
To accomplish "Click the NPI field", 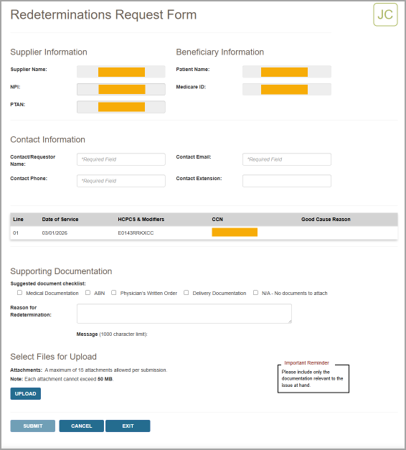I will (x=121, y=89).
